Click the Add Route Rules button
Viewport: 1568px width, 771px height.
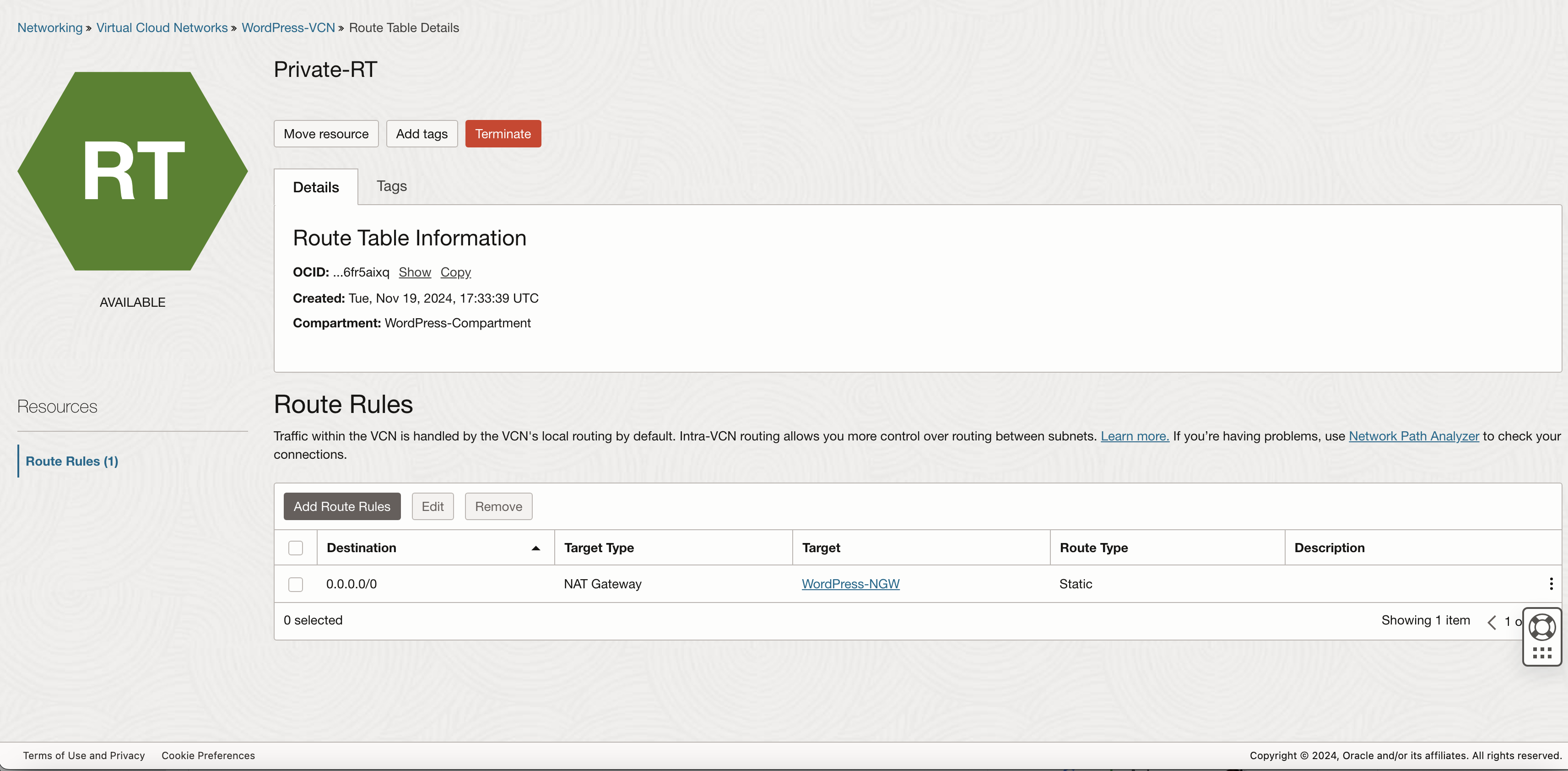point(342,505)
